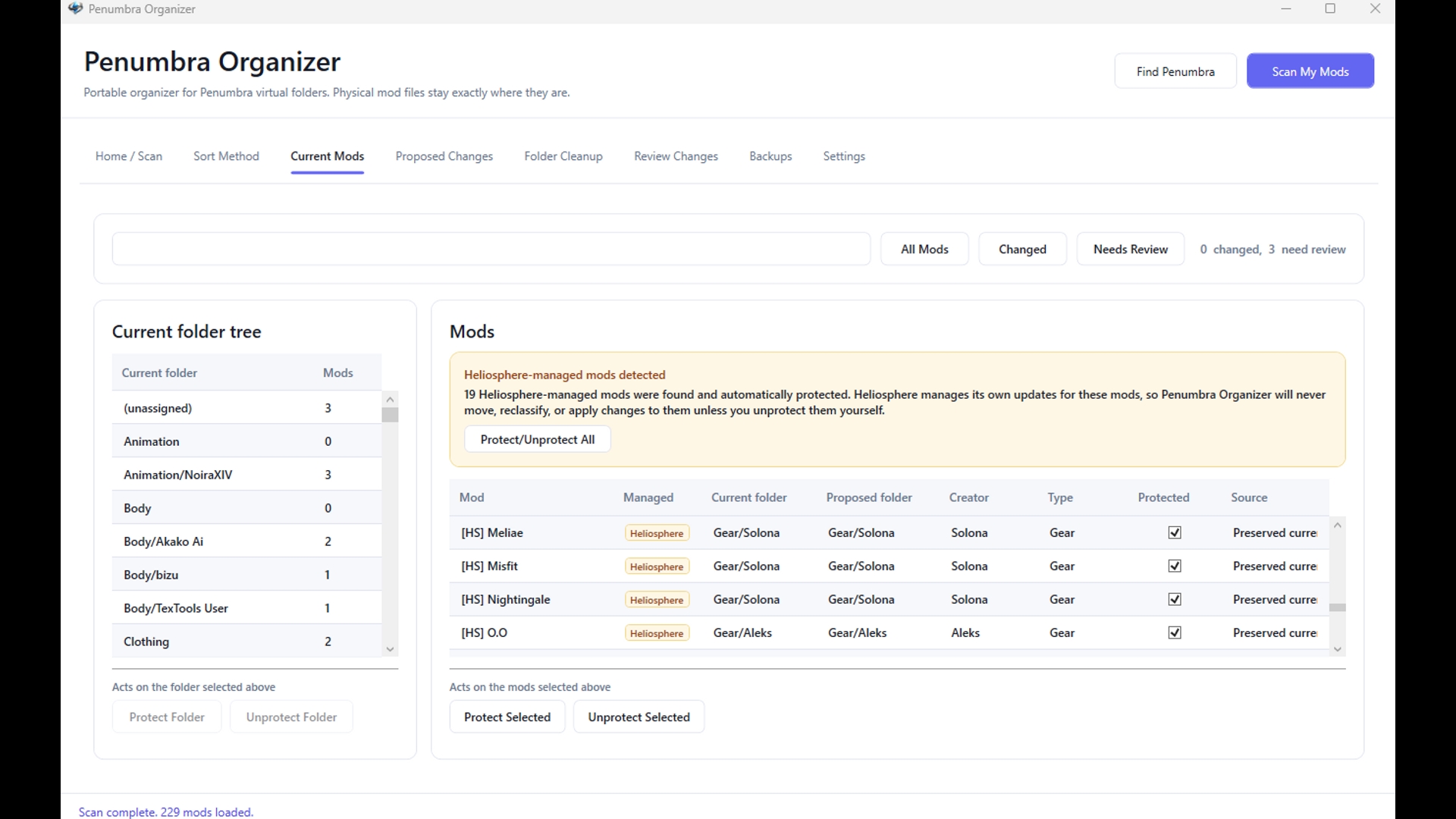Select the Current Mods tab
1456x819 pixels.
[x=327, y=156]
